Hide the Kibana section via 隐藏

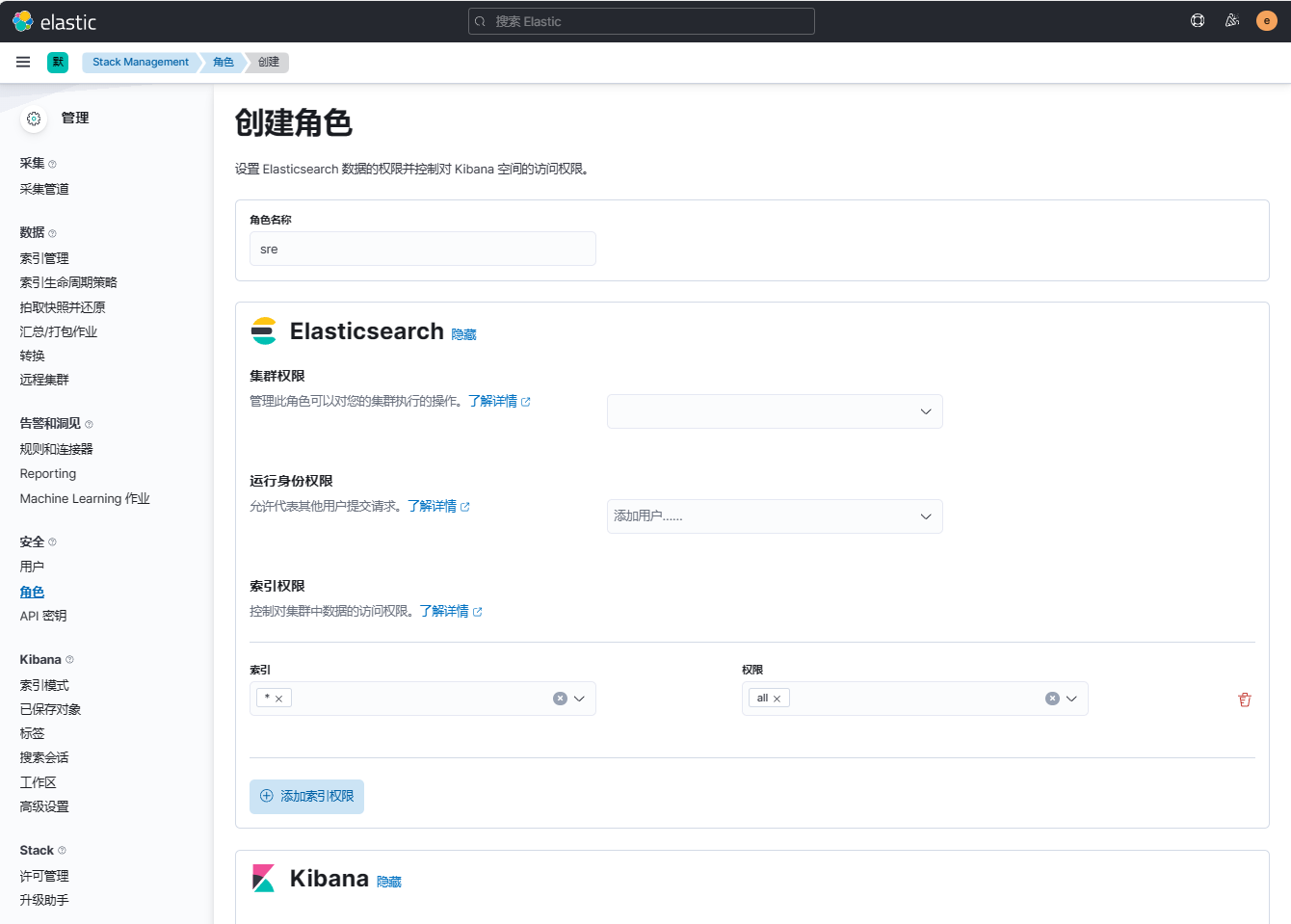pyautogui.click(x=388, y=882)
